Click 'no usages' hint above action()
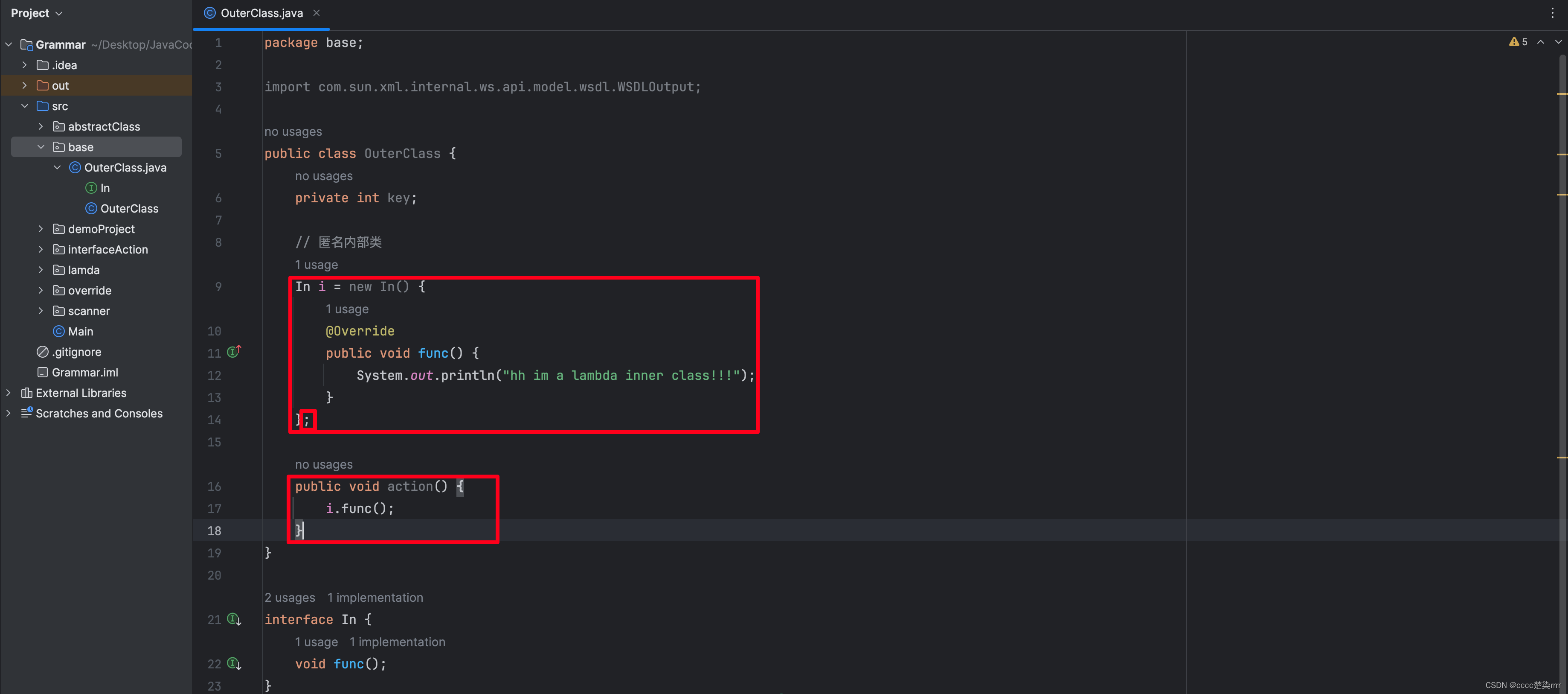Screen dimensions: 1568x694 pos(324,464)
